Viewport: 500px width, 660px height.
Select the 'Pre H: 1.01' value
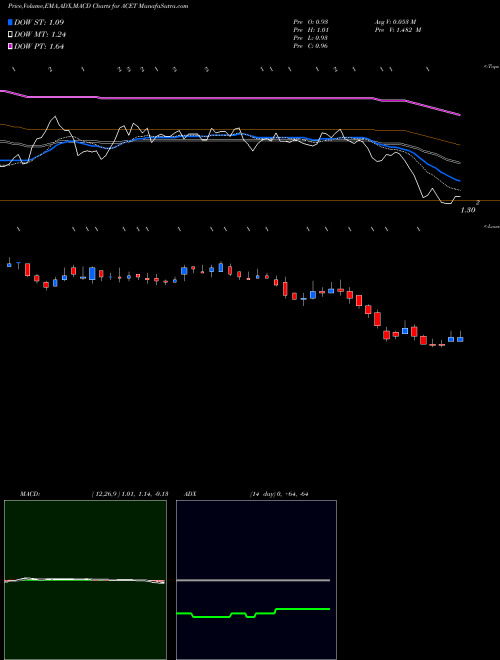point(311,30)
